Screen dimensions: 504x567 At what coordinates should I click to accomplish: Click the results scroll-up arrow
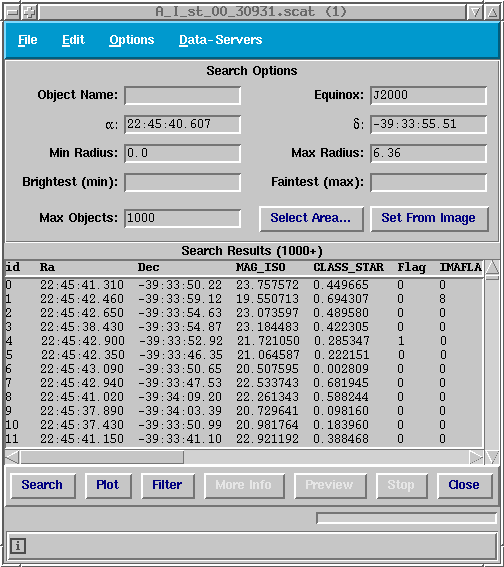coord(492,267)
